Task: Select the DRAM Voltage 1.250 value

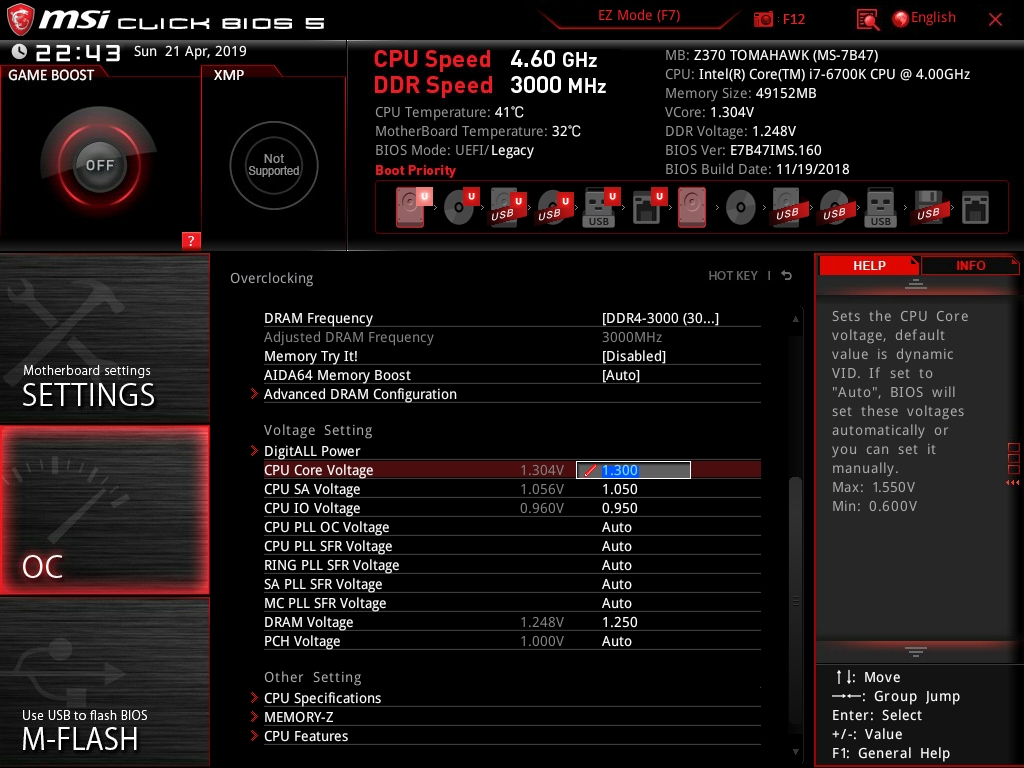Action: [x=619, y=622]
